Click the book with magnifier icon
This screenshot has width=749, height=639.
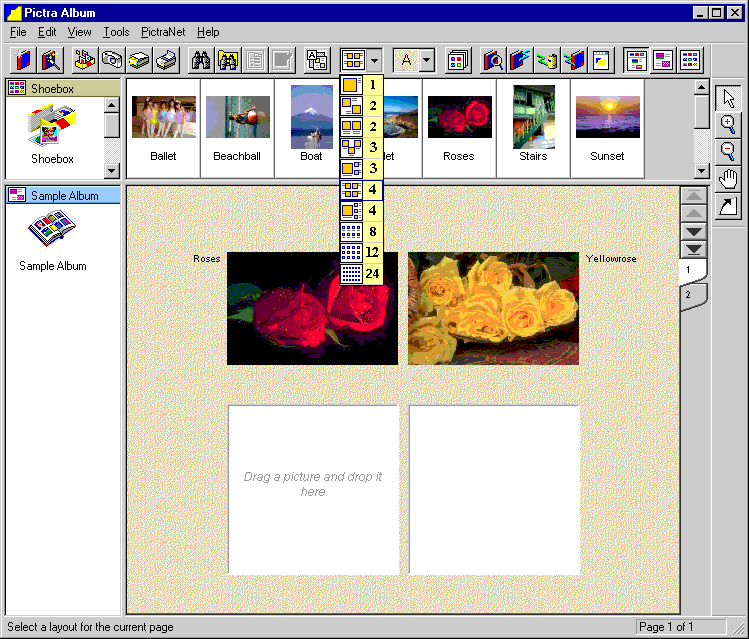492,60
